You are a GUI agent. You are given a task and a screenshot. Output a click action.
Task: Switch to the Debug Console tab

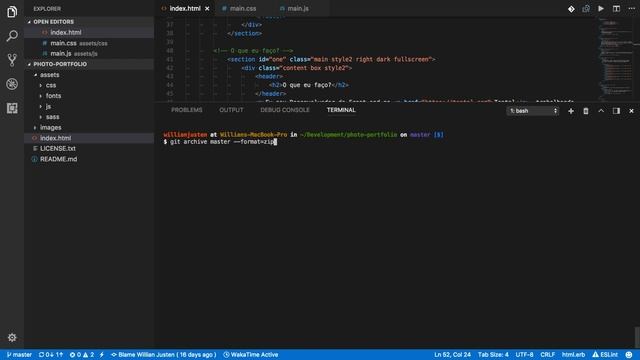[285, 110]
